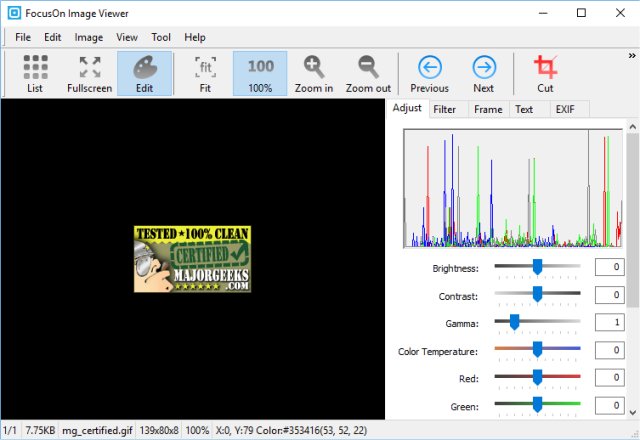The height and width of the screenshot is (440, 640).
Task: Click the Green slider handle
Action: click(x=538, y=405)
